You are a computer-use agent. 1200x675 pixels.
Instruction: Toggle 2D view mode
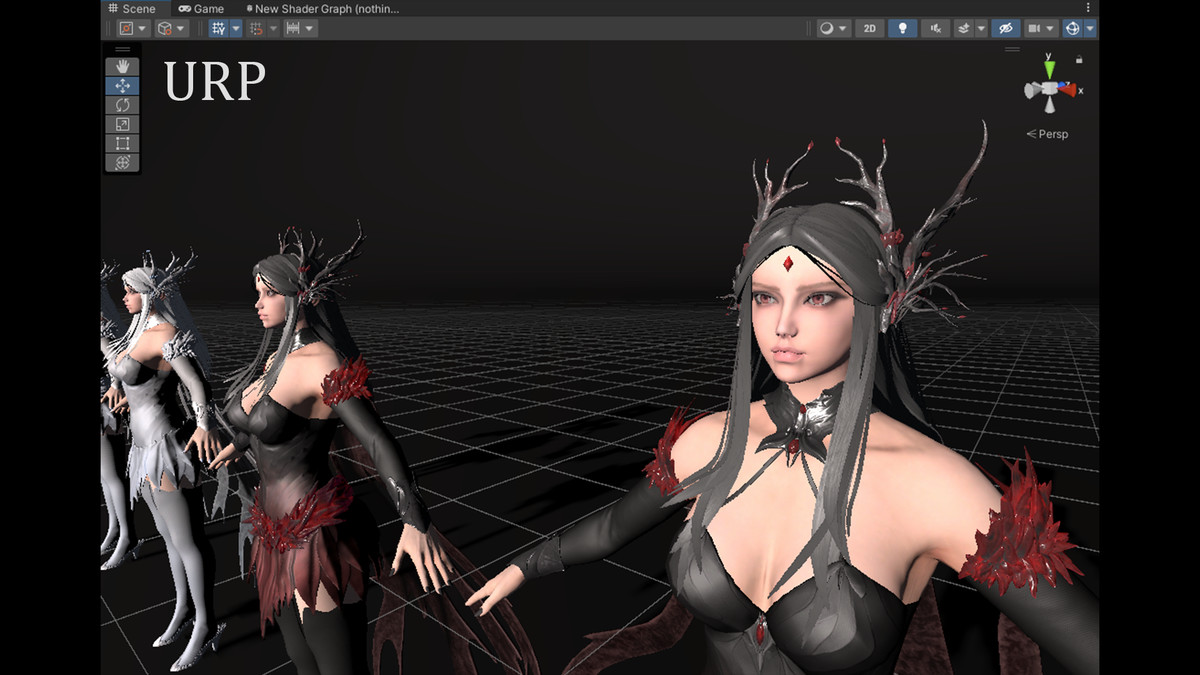pos(869,28)
